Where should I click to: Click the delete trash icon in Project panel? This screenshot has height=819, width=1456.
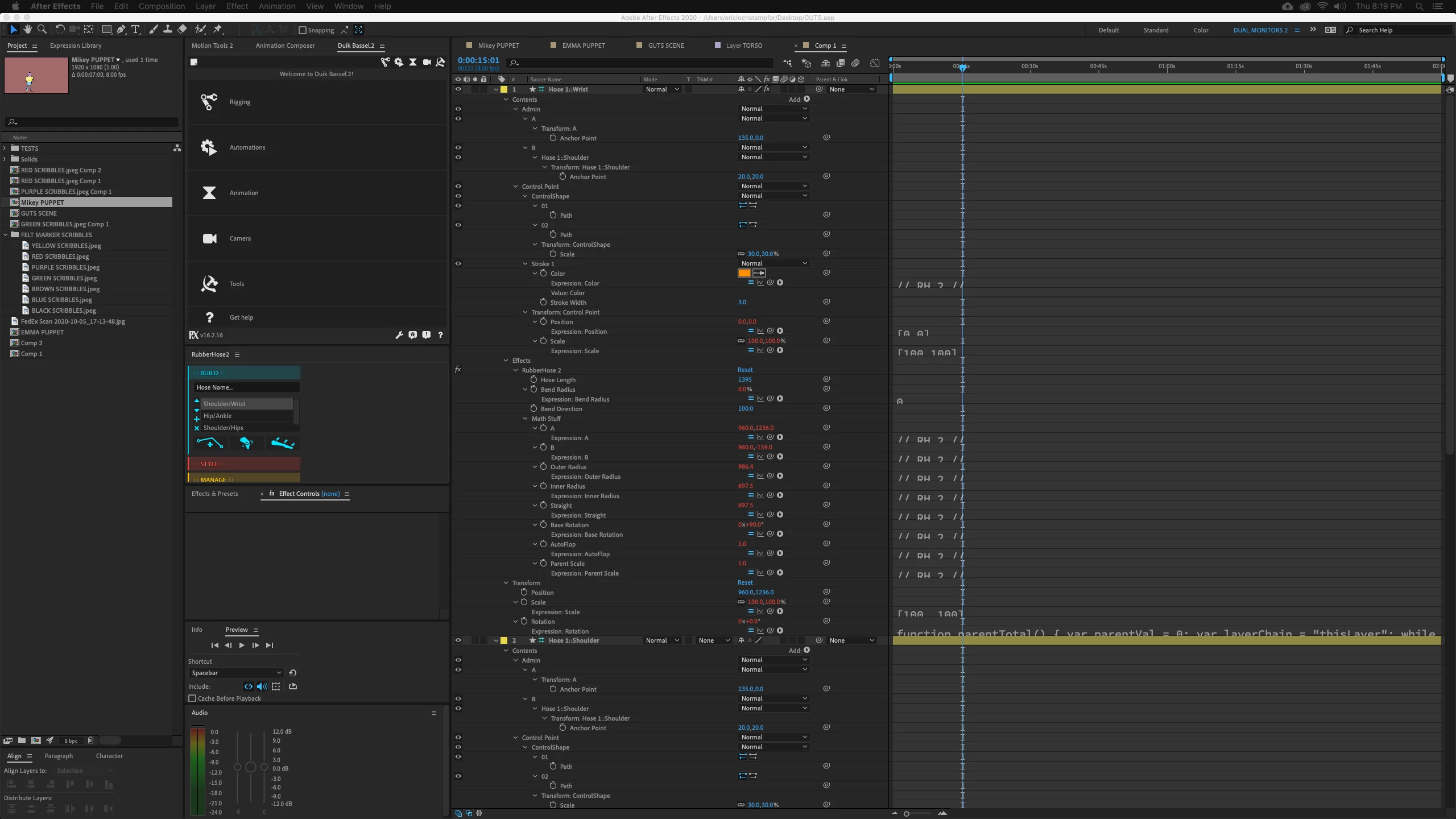(x=90, y=741)
